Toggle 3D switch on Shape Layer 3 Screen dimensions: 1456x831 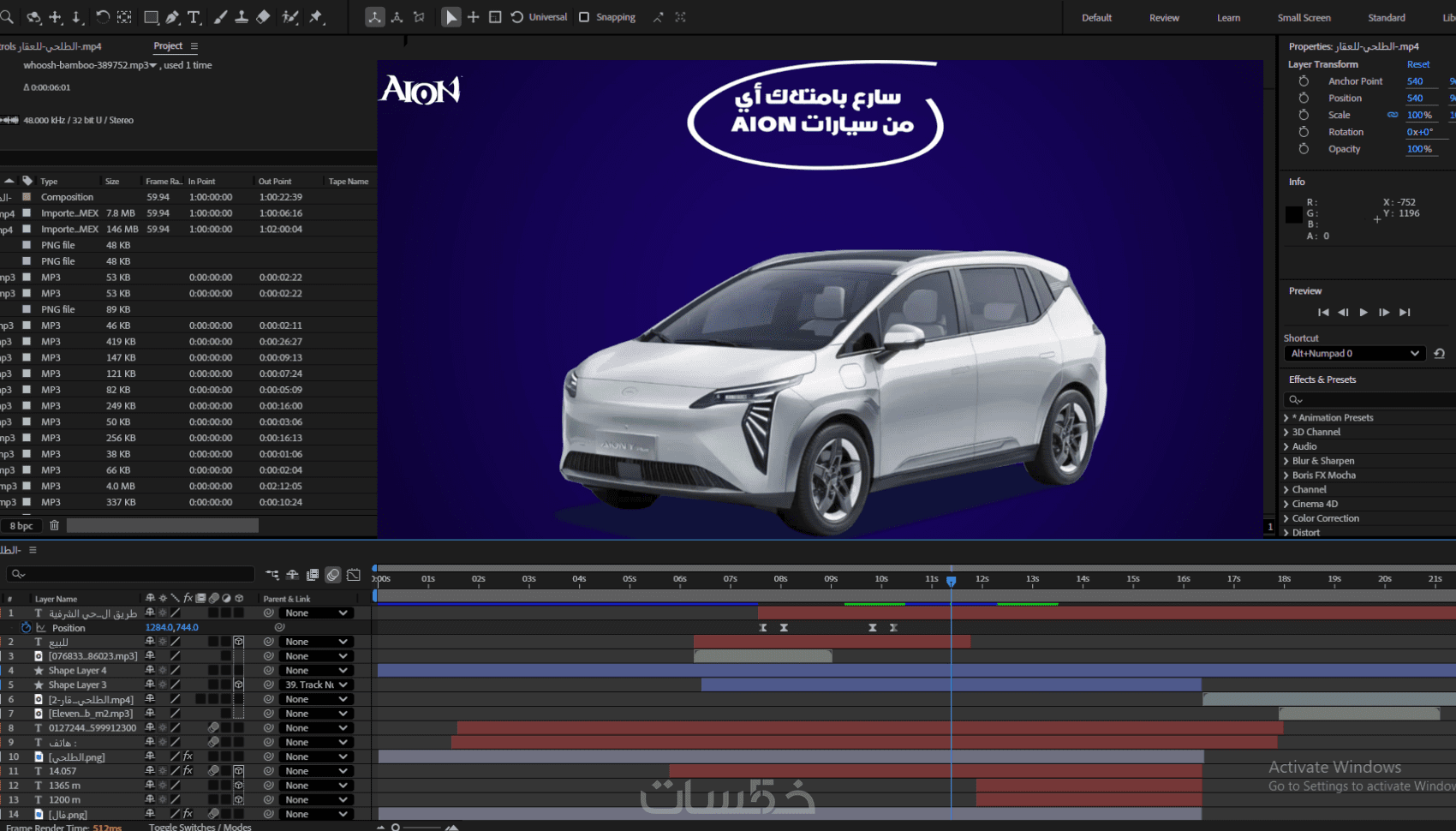(239, 685)
